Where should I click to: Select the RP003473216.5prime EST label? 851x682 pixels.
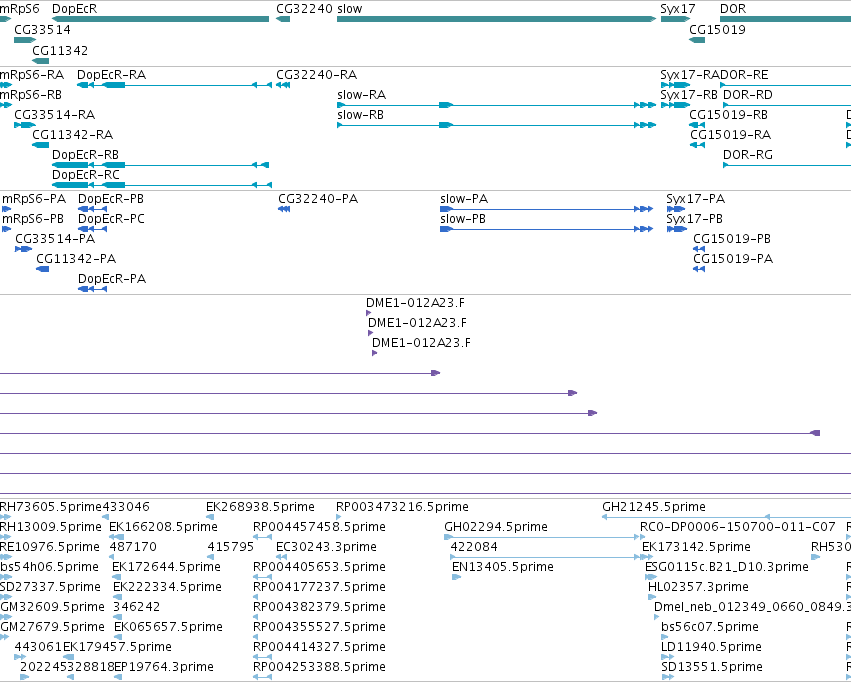[x=402, y=507]
